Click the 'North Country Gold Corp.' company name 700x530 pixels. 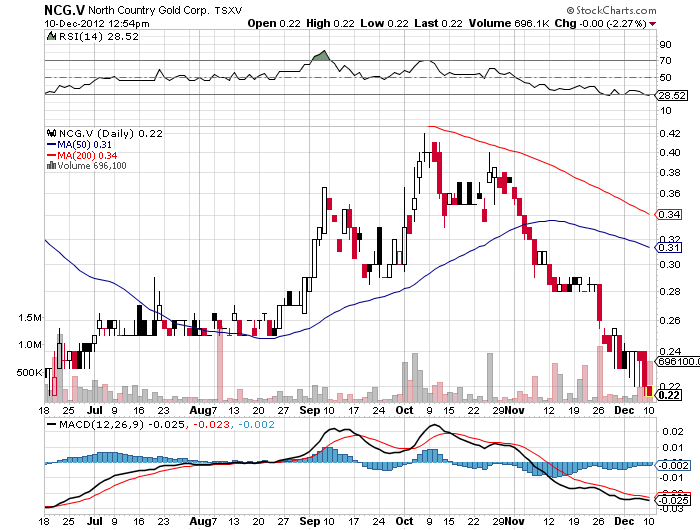[149, 10]
